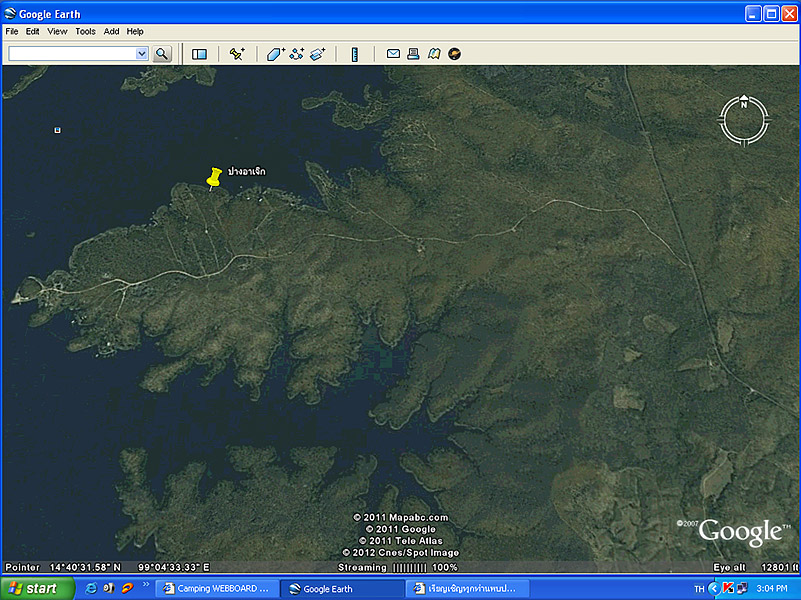This screenshot has width=801, height=600.
Task: Select the Add Placemark tool
Action: point(237,54)
